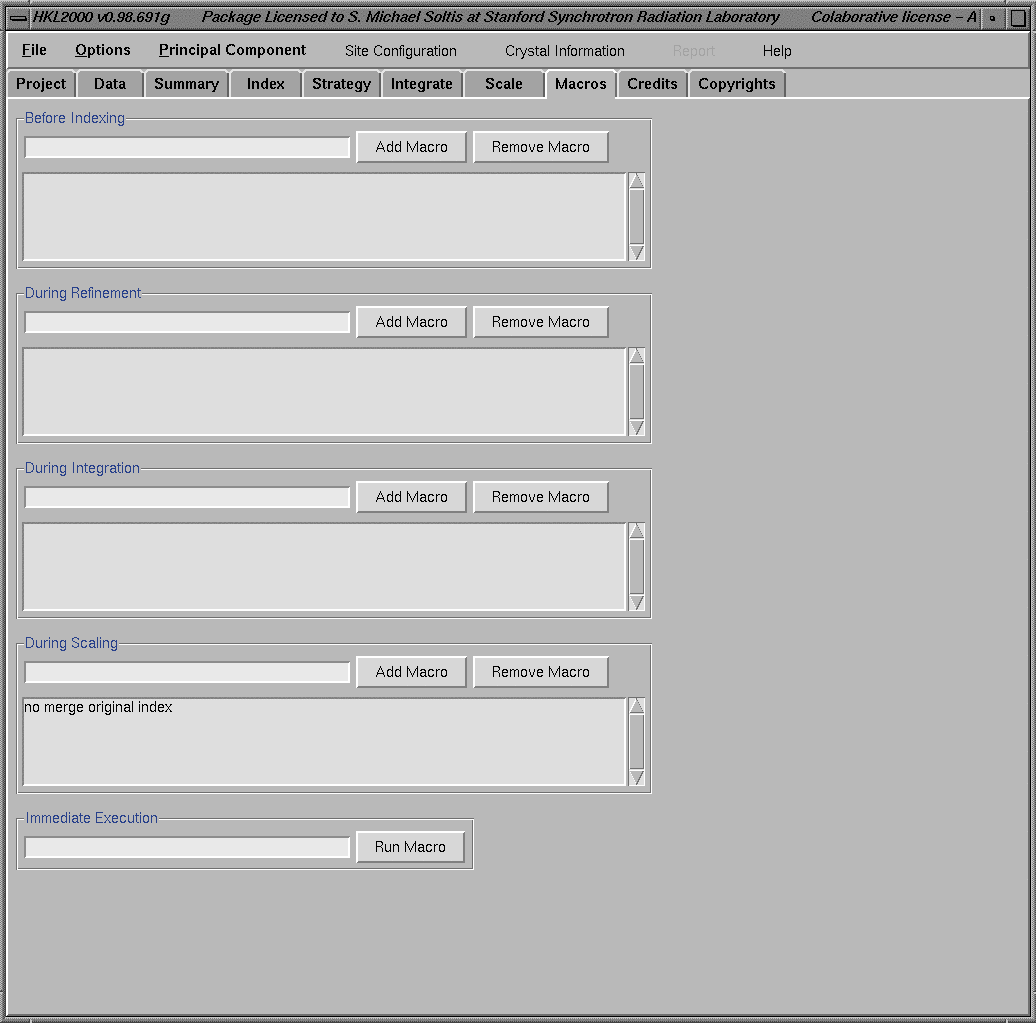Click Remove Macro under During Refinement
Image resolution: width=1036 pixels, height=1023 pixels.
point(540,322)
